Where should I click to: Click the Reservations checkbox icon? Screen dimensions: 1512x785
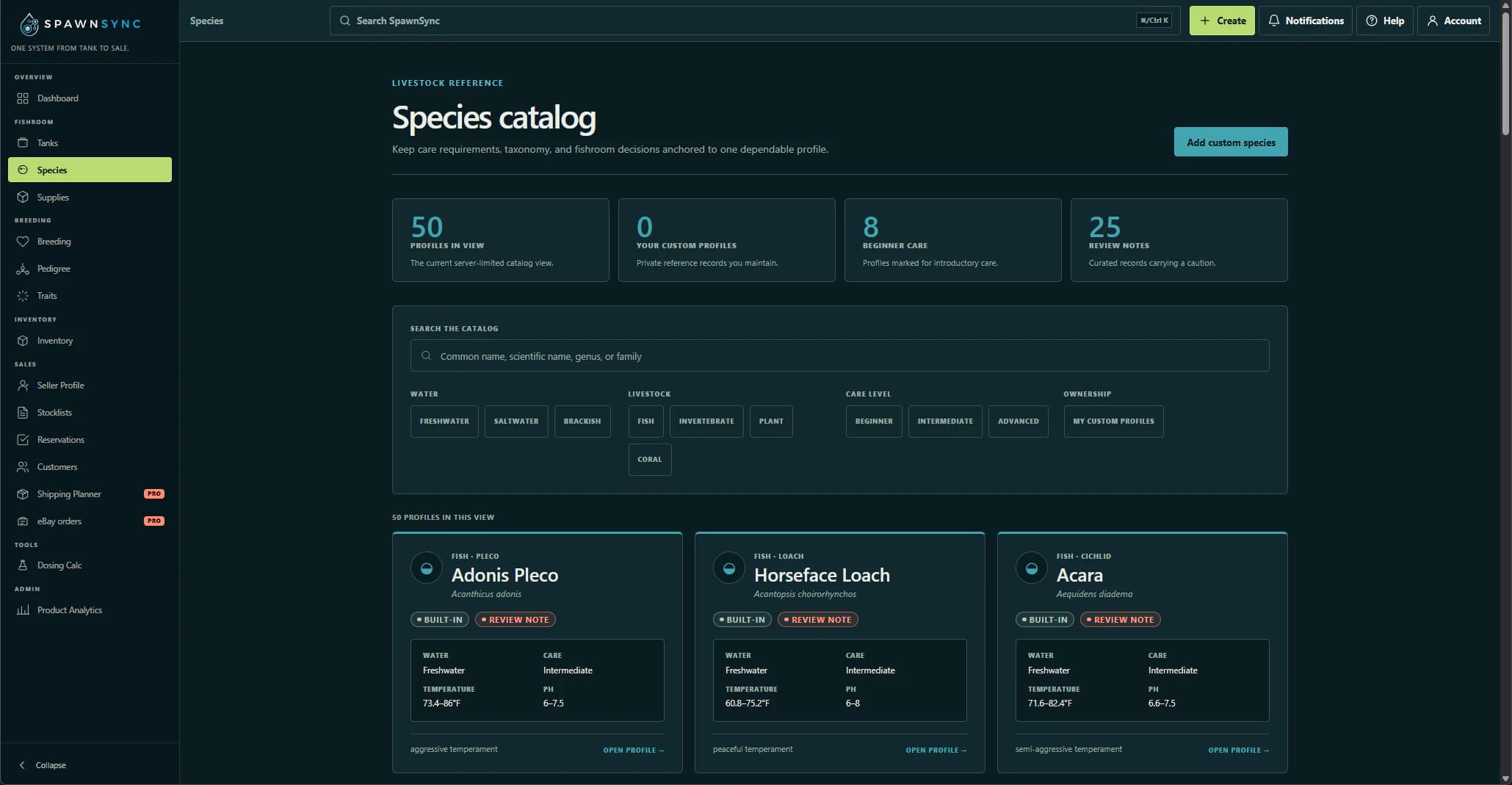pos(23,440)
